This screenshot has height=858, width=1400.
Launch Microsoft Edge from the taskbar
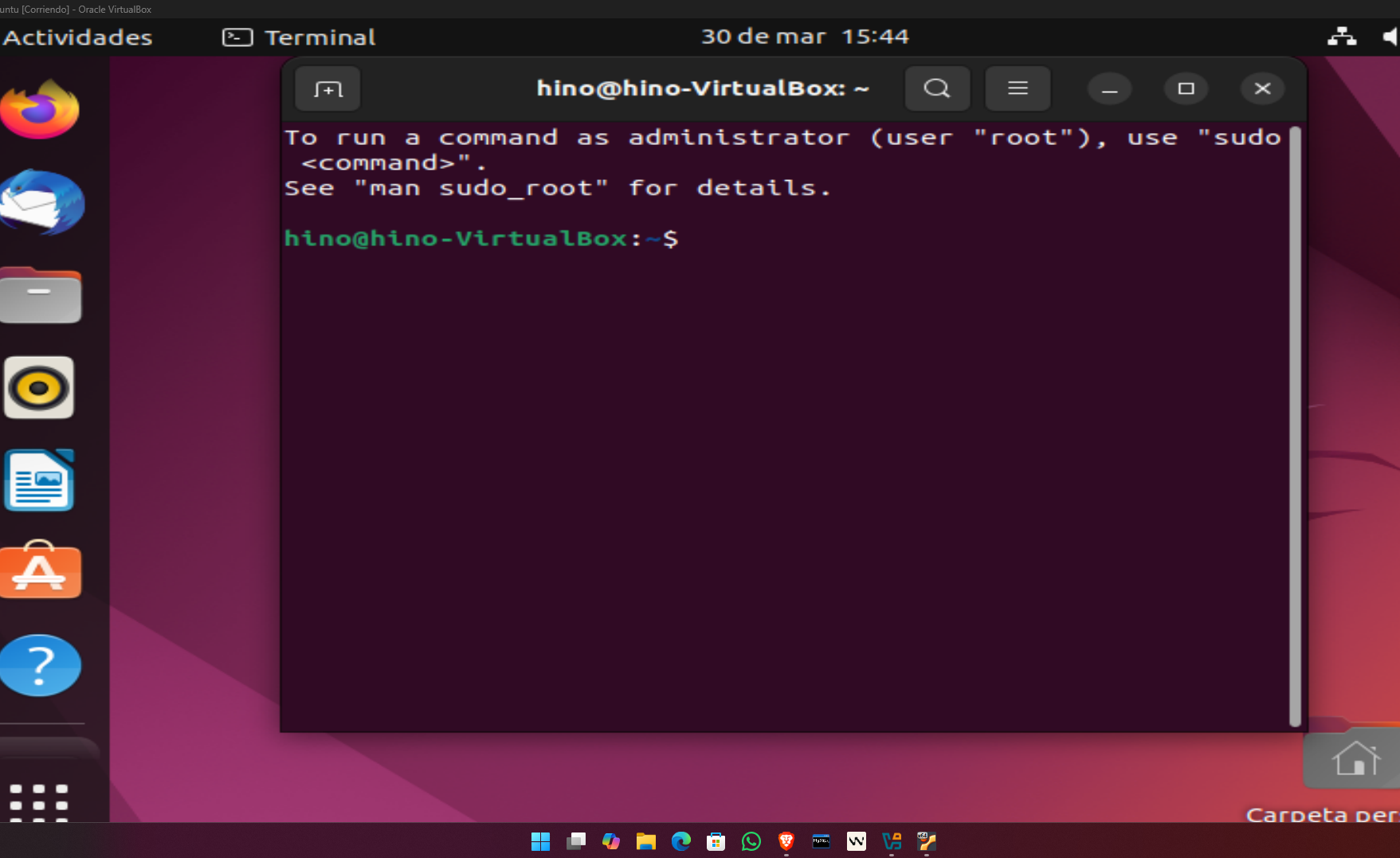point(681,841)
